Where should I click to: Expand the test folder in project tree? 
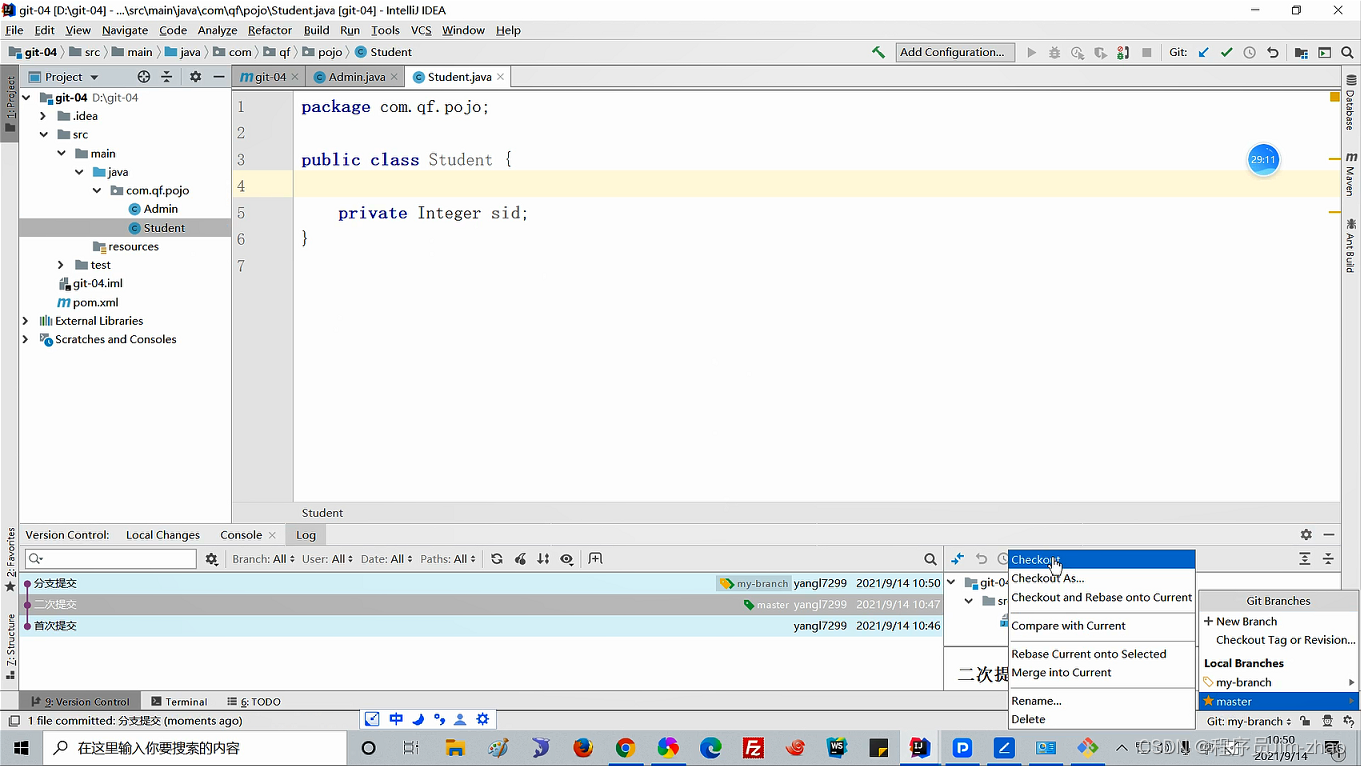click(61, 265)
